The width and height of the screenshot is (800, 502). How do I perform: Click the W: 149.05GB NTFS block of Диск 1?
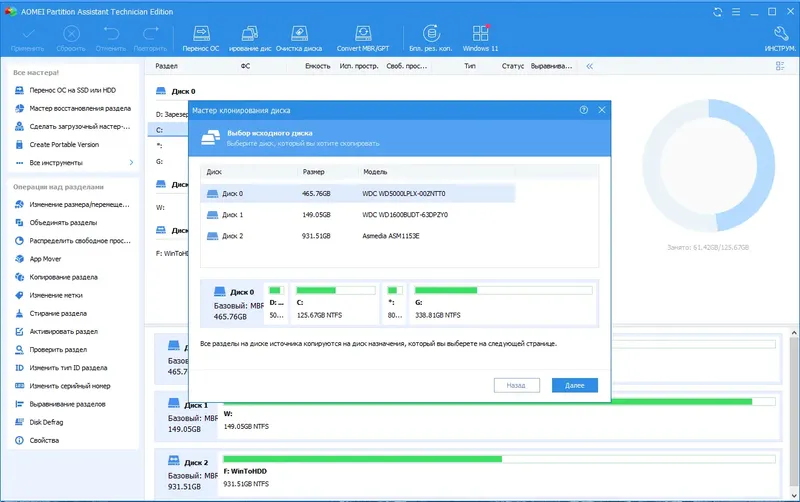coord(500,419)
